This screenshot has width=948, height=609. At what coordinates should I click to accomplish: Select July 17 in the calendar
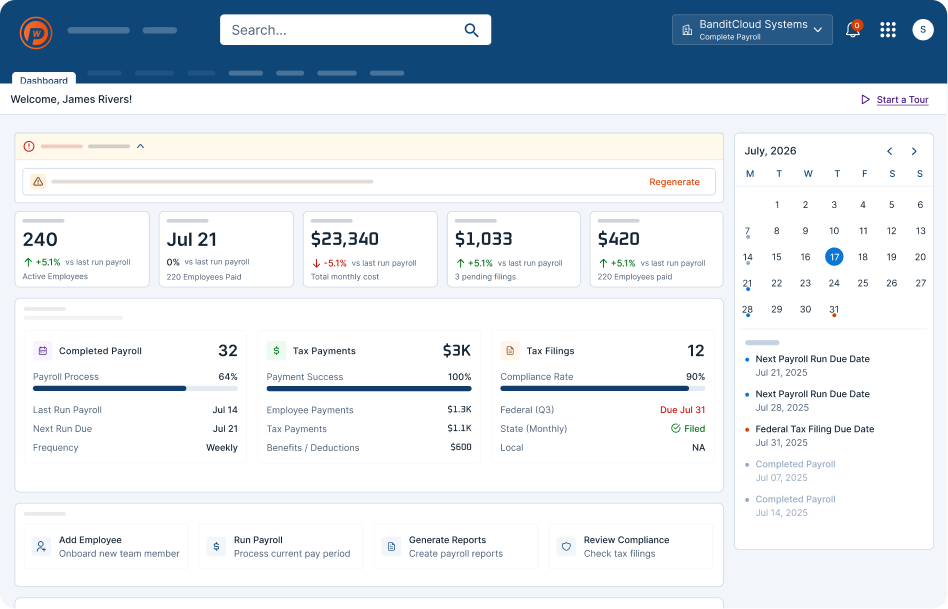point(834,257)
